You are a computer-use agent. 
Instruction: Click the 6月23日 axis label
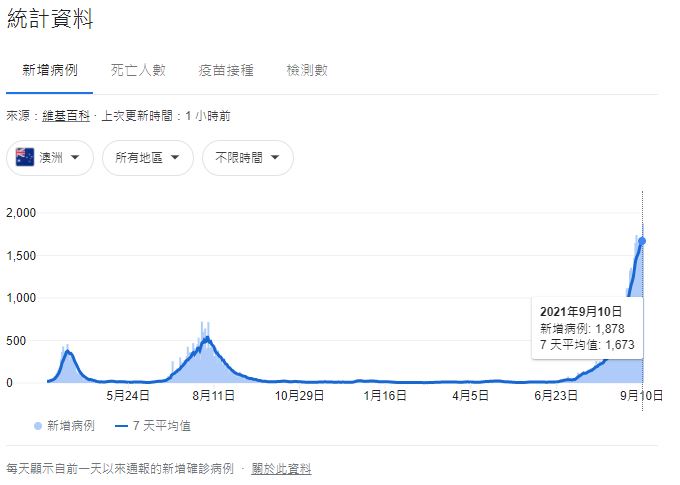click(x=556, y=395)
